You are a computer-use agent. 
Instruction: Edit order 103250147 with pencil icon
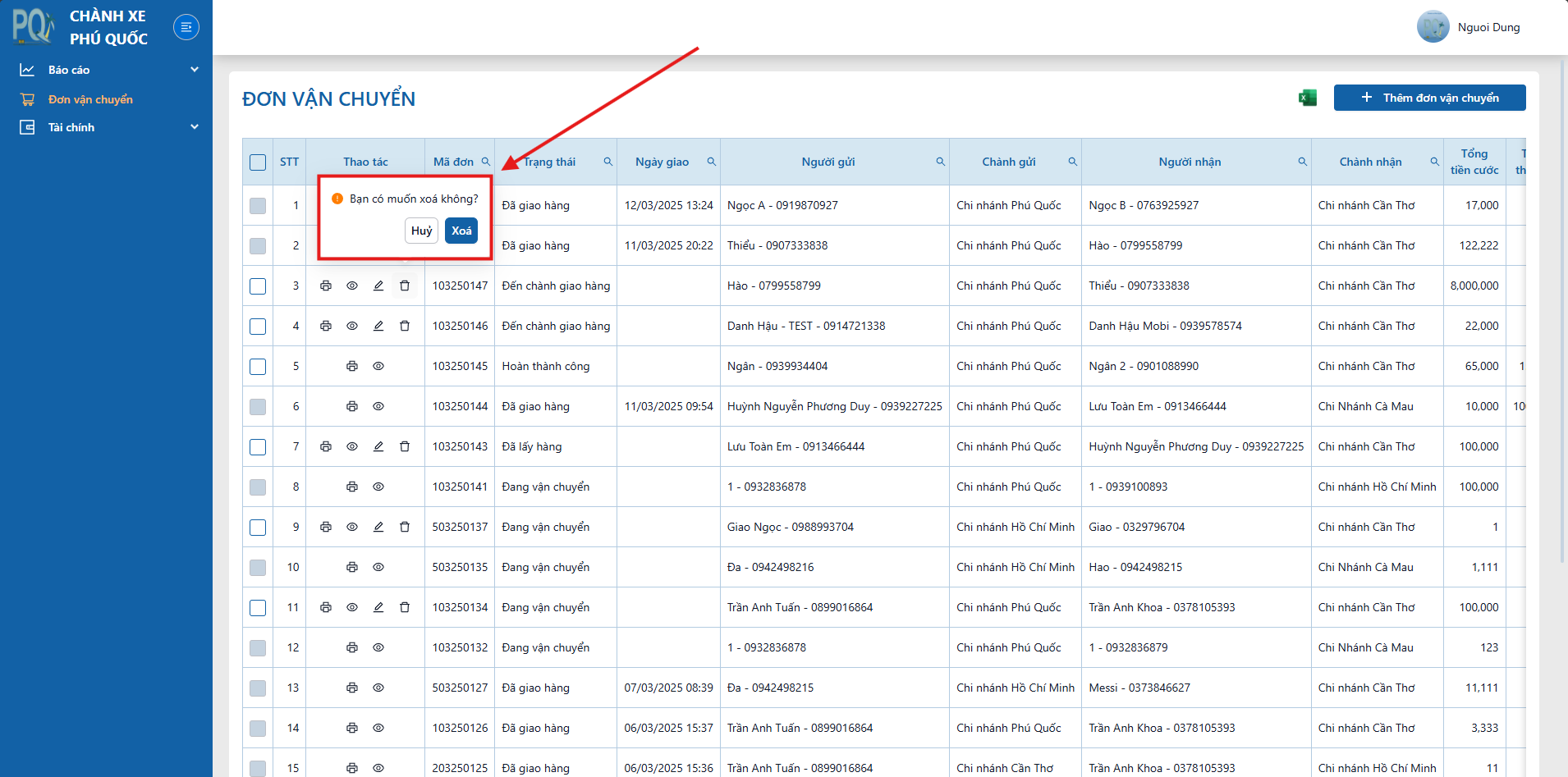378,286
